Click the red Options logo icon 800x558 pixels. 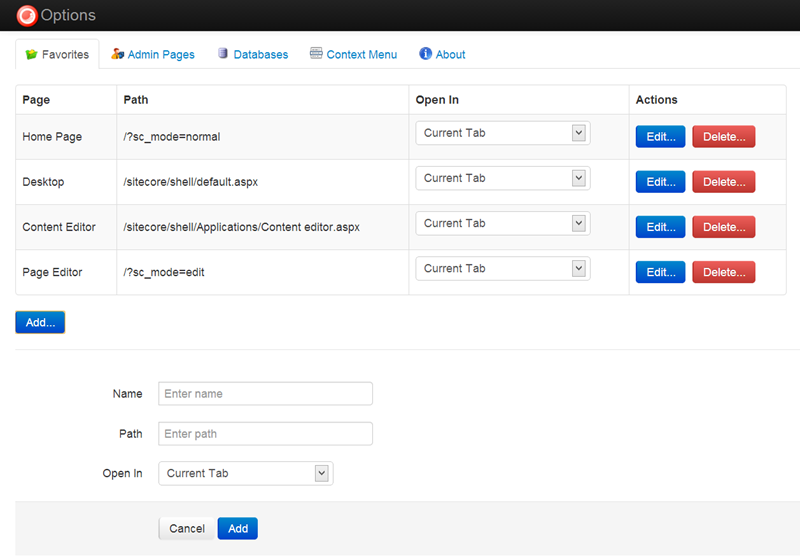click(x=27, y=15)
